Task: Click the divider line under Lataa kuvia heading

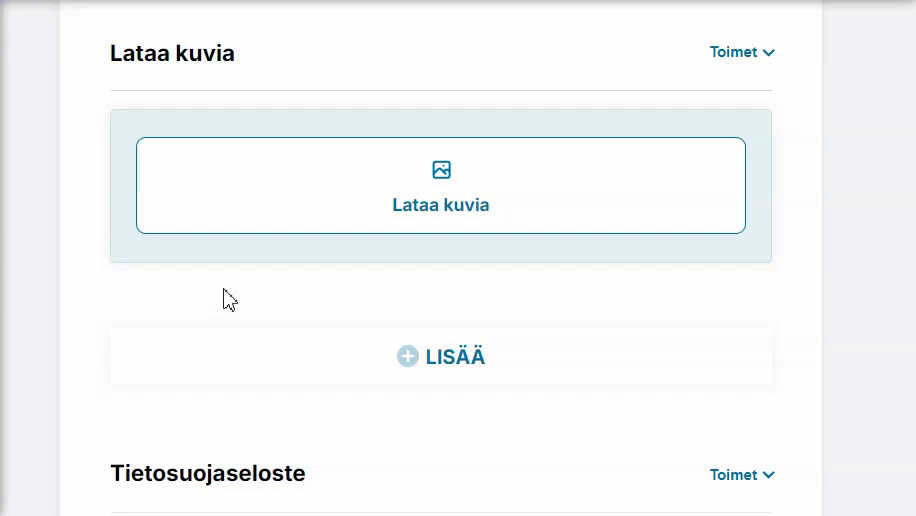Action: coord(440,91)
